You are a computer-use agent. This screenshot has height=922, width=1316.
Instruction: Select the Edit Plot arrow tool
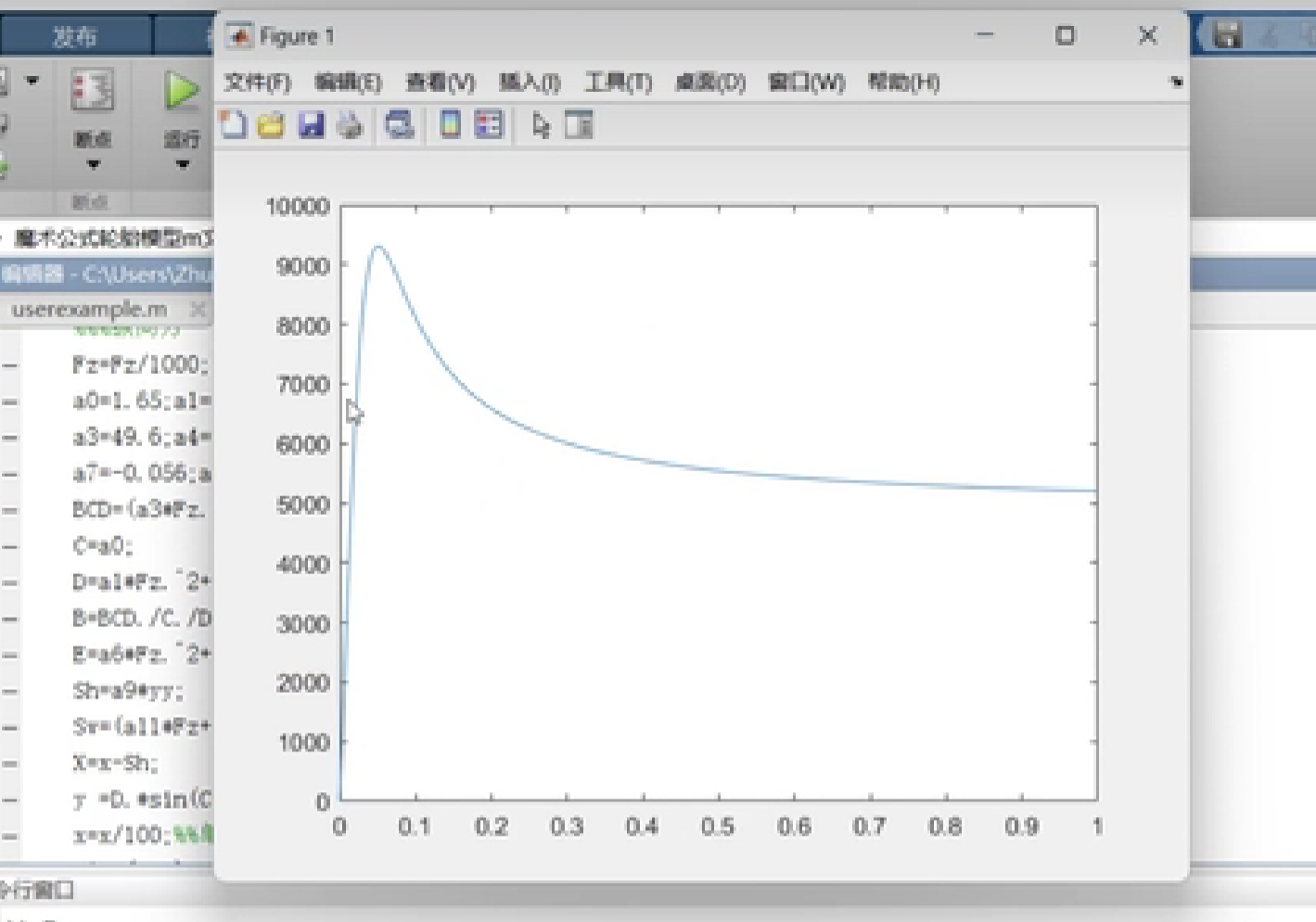(x=541, y=124)
